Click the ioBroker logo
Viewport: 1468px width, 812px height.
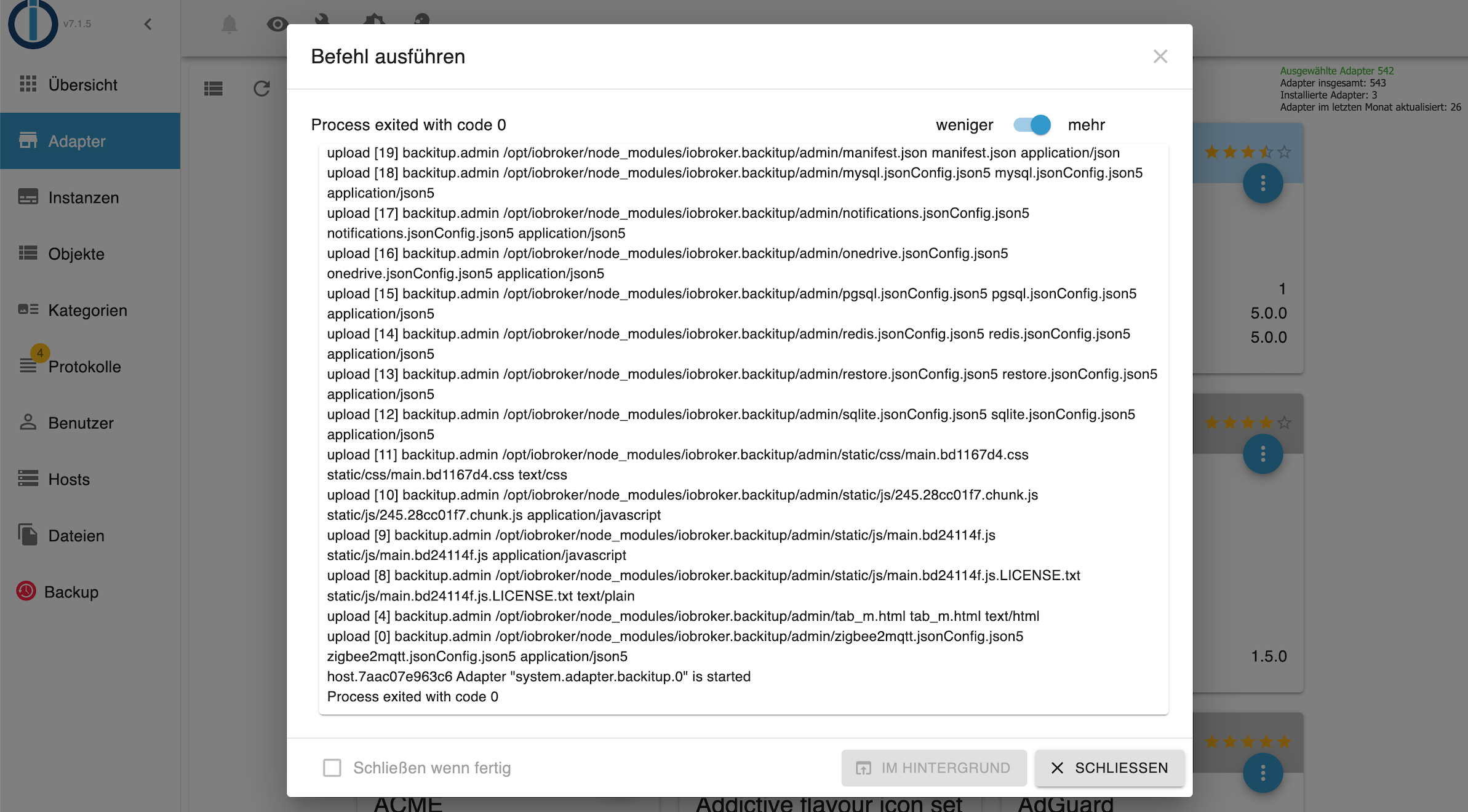click(33, 23)
